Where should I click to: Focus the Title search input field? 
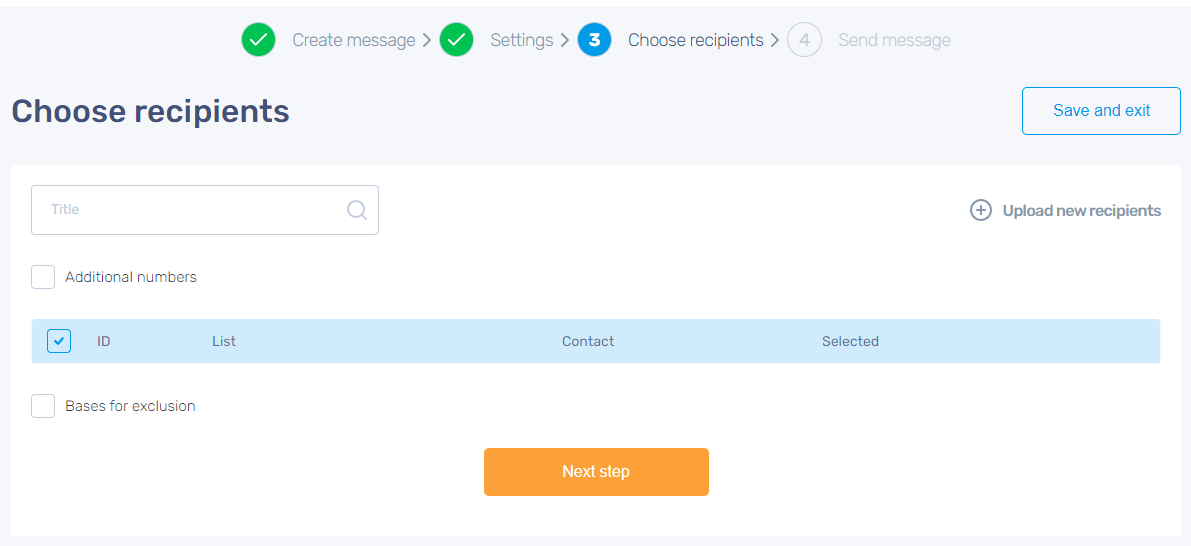190,210
